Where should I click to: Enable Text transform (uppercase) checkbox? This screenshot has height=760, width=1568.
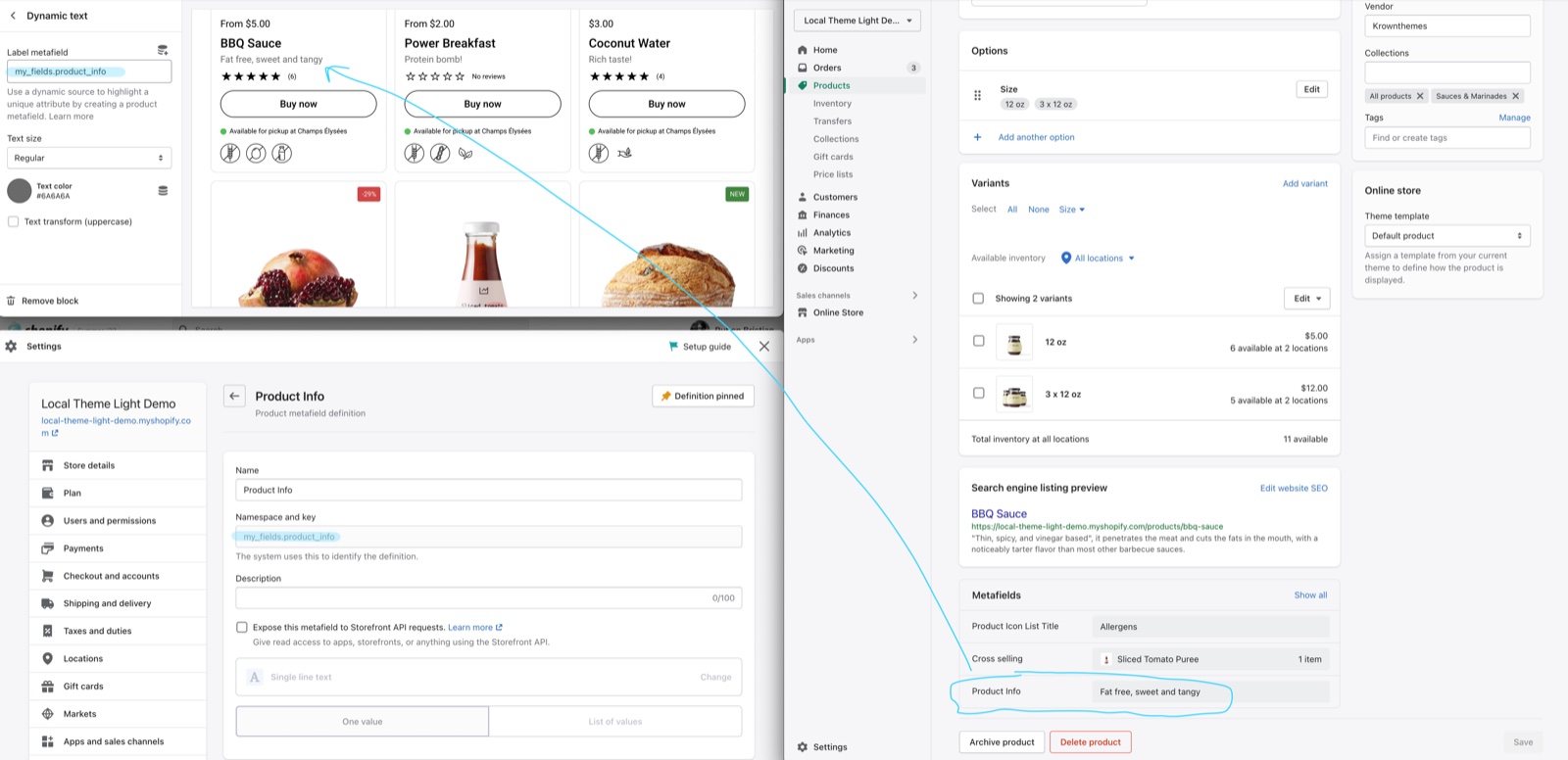coord(14,221)
